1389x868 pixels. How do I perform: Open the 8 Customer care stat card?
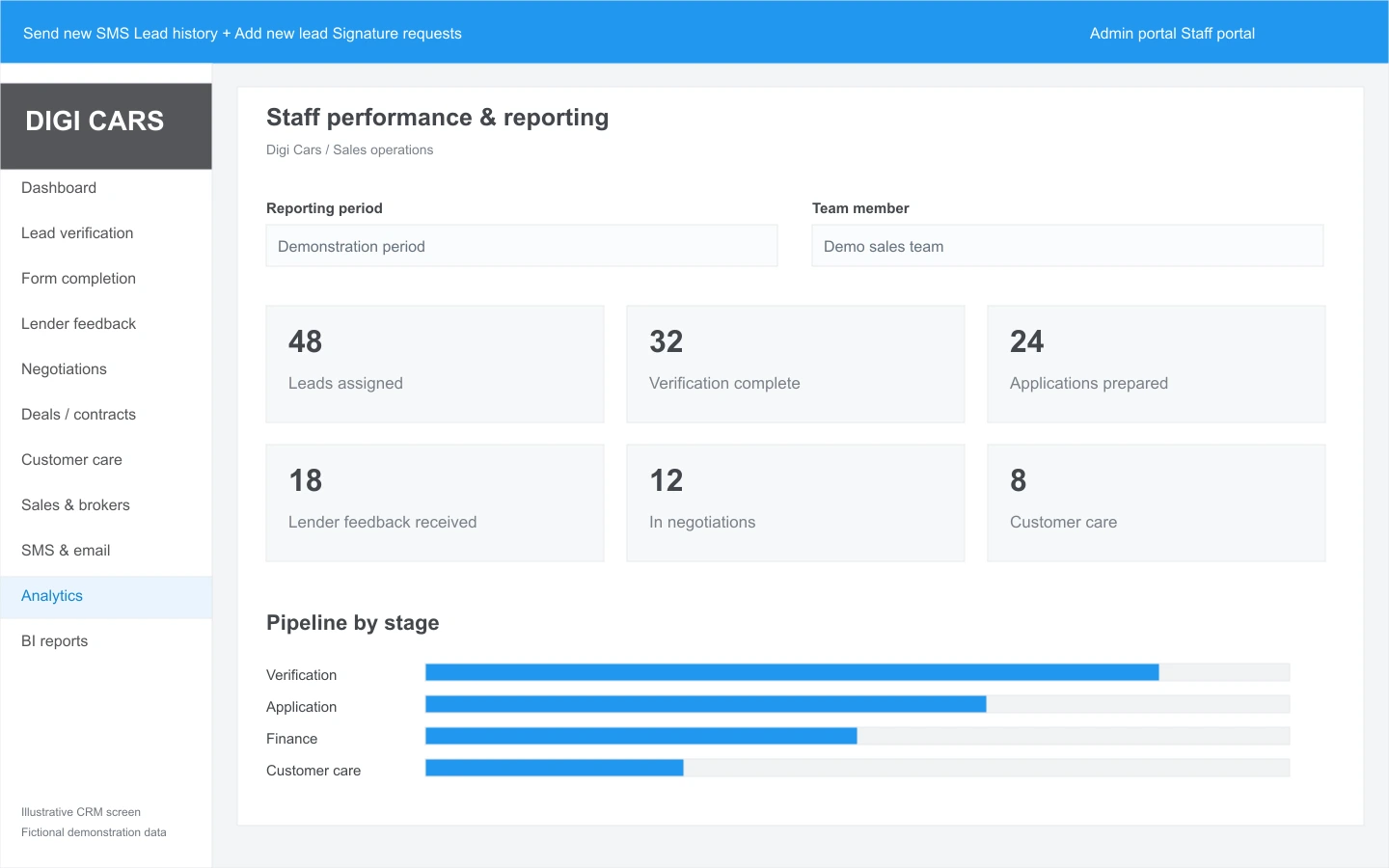pos(1157,503)
